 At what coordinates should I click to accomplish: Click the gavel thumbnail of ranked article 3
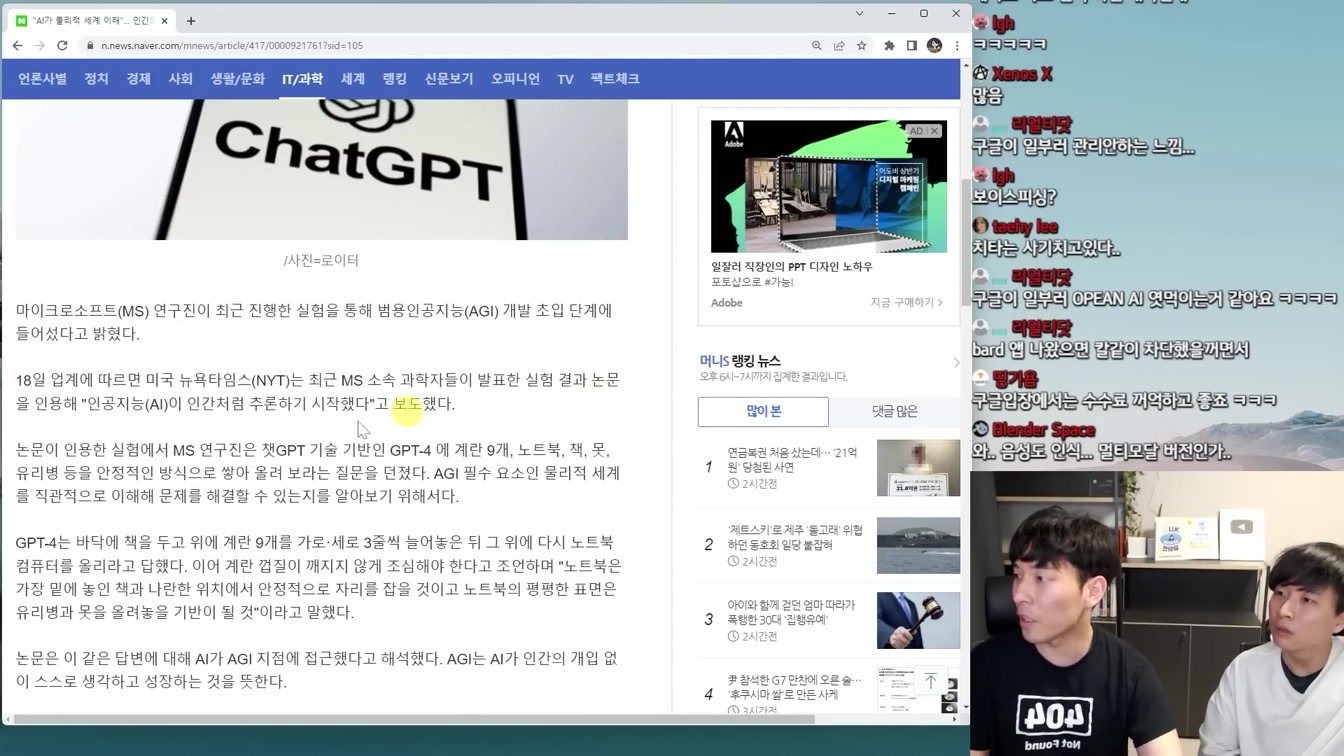click(x=918, y=620)
